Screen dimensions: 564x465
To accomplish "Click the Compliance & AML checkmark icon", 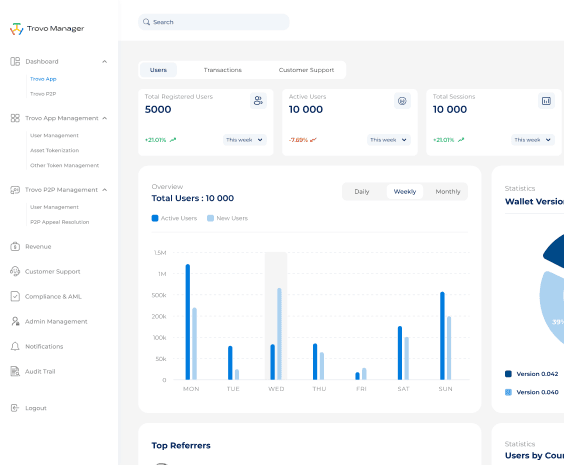I will [x=15, y=296].
